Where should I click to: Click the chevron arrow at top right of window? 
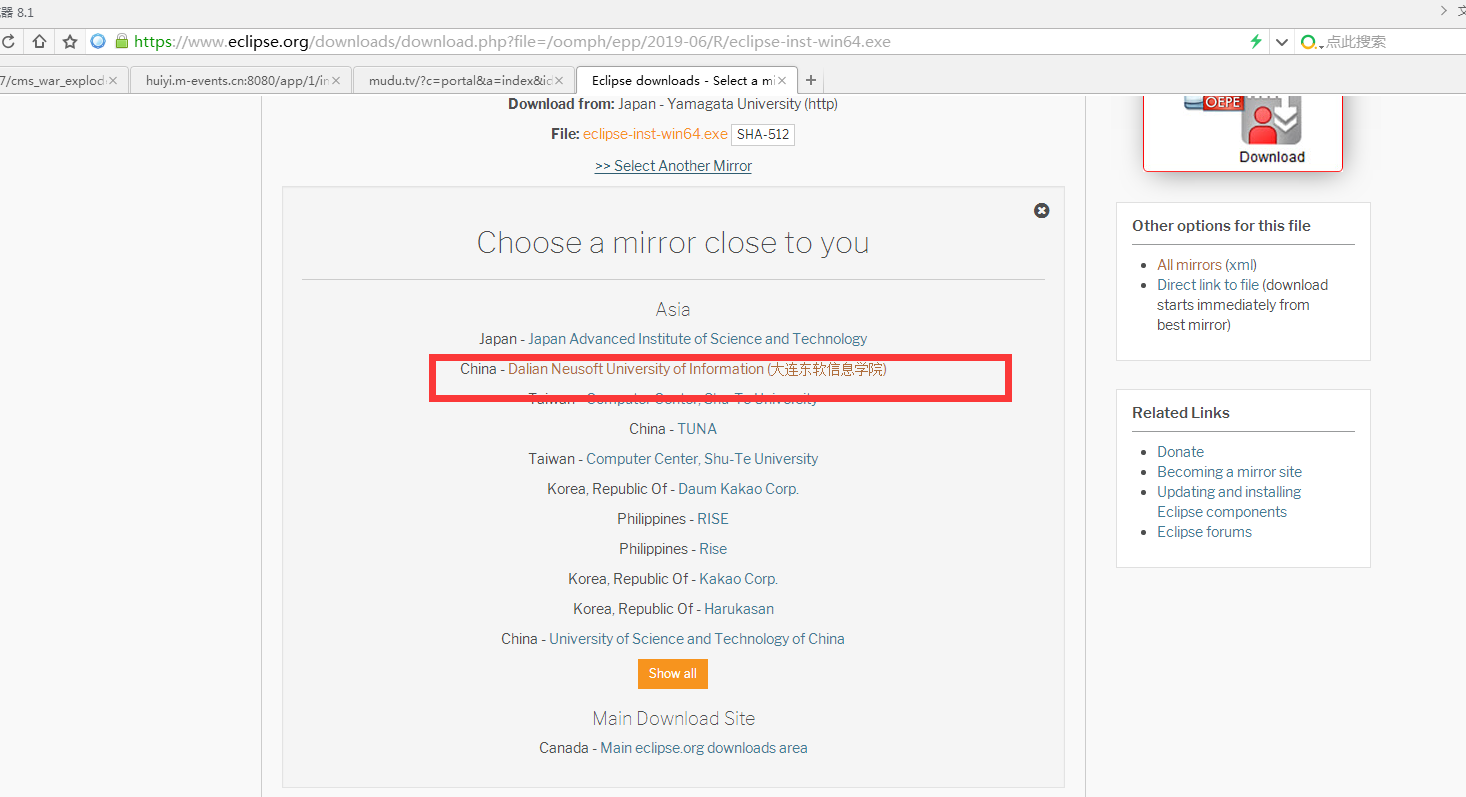click(x=1443, y=11)
